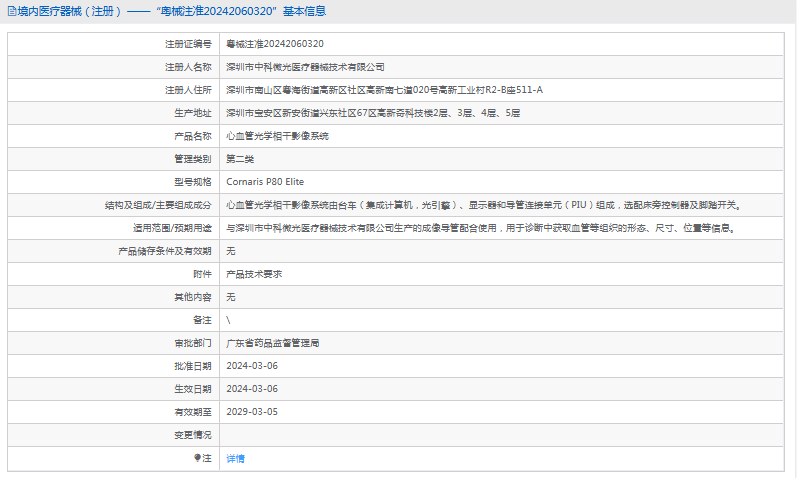The width and height of the screenshot is (797, 478).
Task: Click the 注册人住所 label
Action: point(188,90)
